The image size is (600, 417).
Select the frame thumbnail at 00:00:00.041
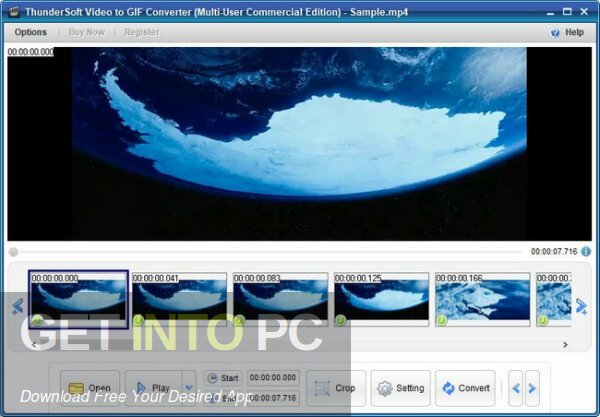click(x=179, y=299)
